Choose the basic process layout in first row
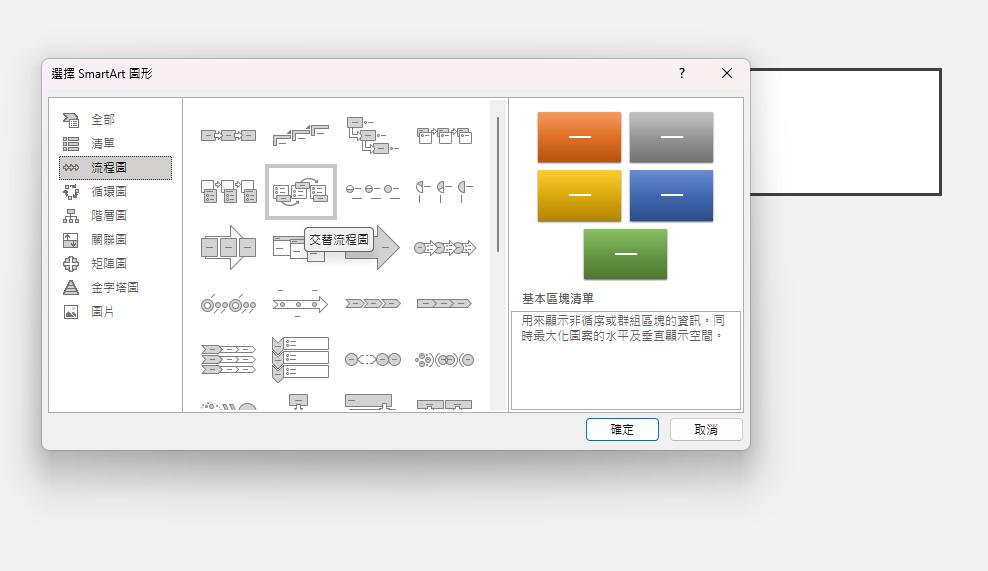 (228, 136)
